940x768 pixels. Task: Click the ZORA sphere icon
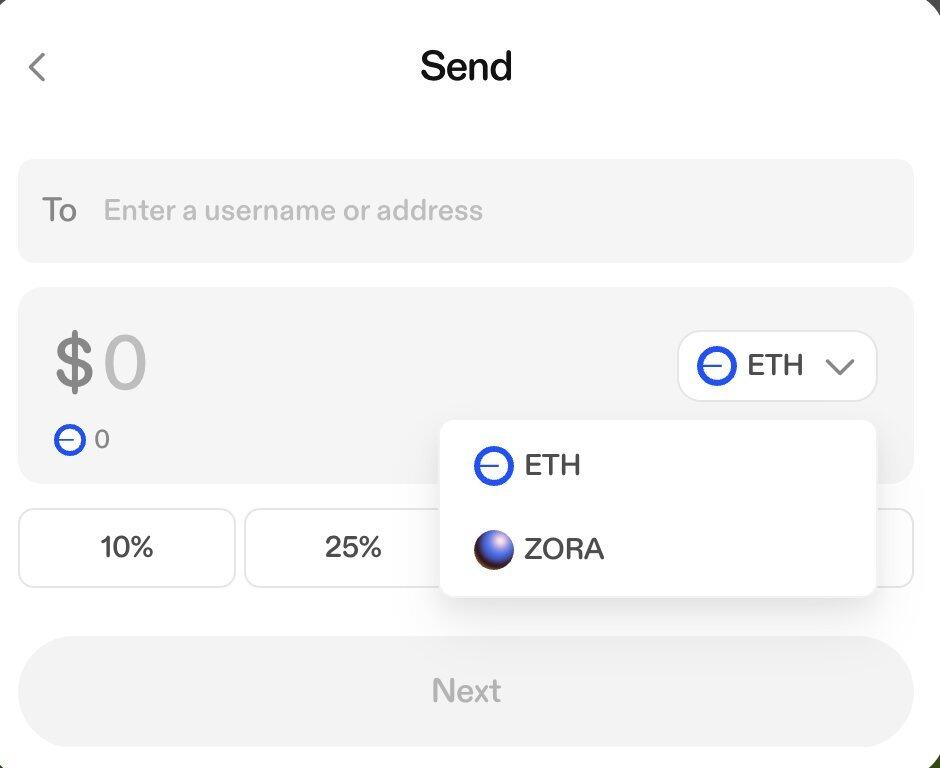point(493,550)
